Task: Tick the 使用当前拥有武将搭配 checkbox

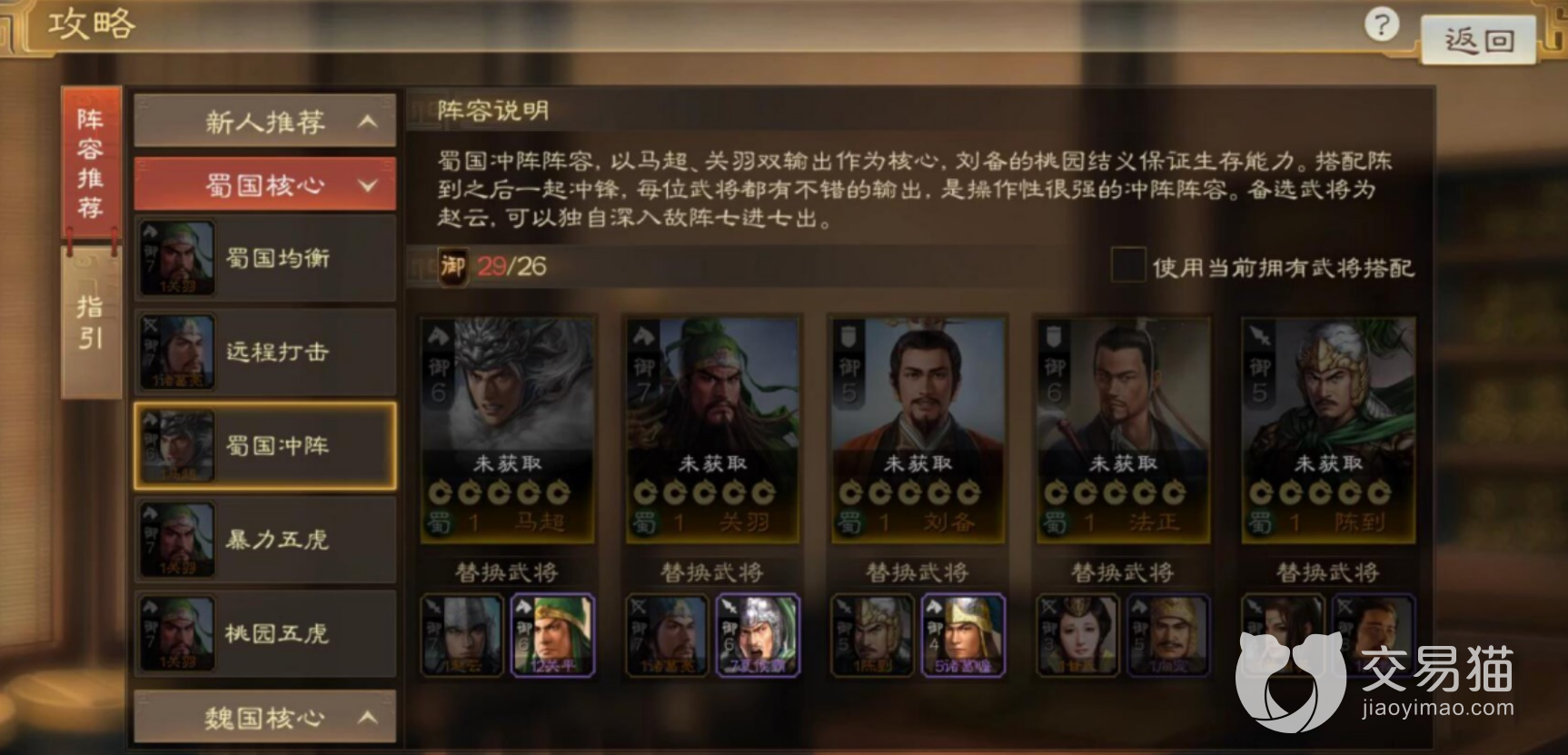Action: click(1127, 266)
